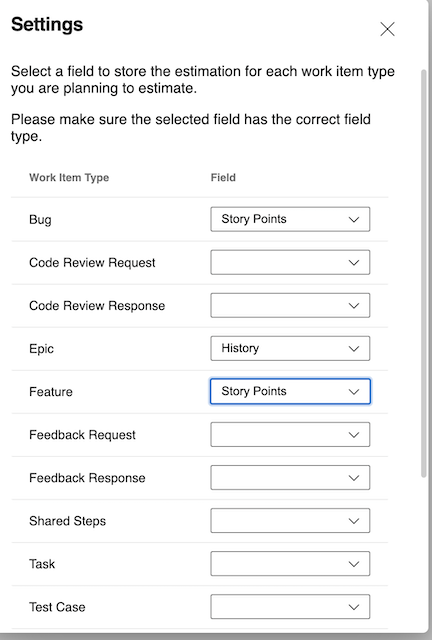Open the Bug field dropdown
The height and width of the screenshot is (640, 432).
(x=290, y=219)
